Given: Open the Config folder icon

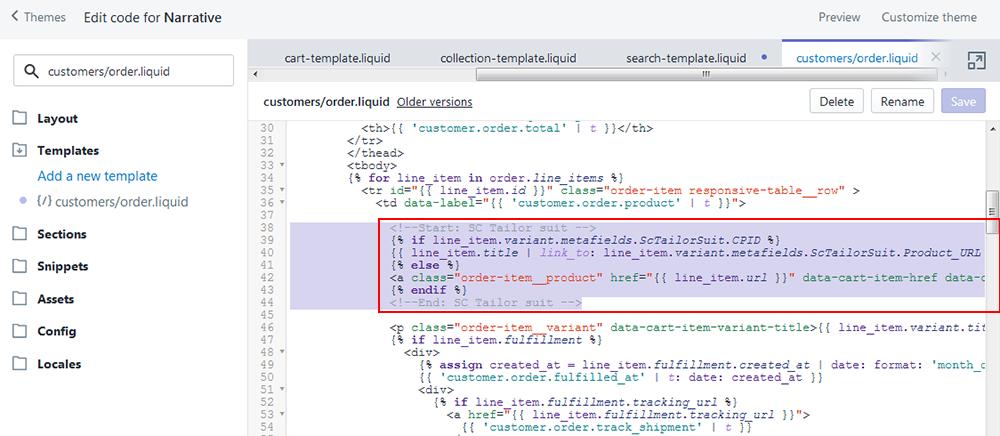Looking at the screenshot, I should pos(20,331).
